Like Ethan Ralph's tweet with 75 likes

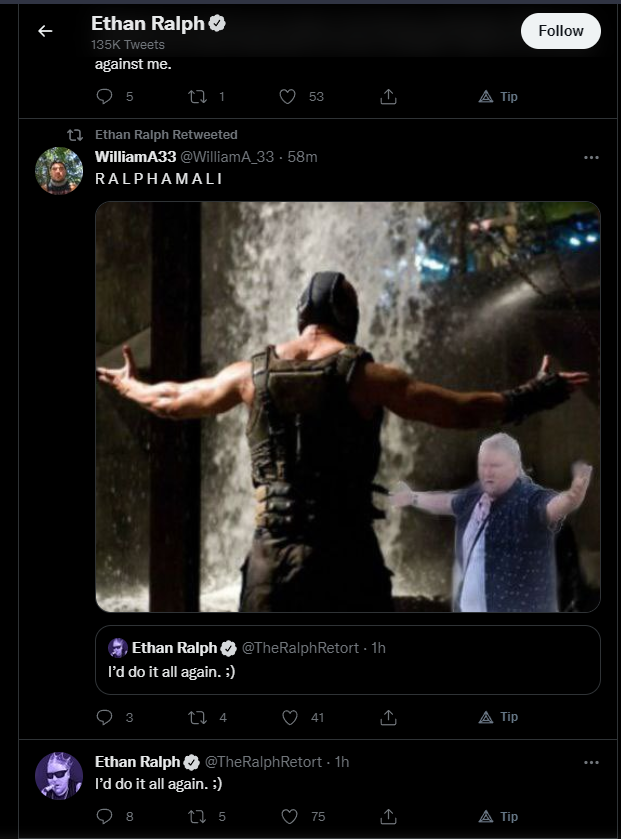tap(289, 817)
